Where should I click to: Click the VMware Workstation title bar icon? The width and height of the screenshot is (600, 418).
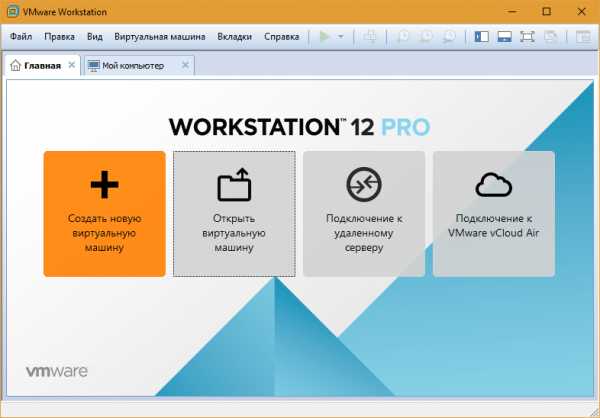tap(13, 11)
